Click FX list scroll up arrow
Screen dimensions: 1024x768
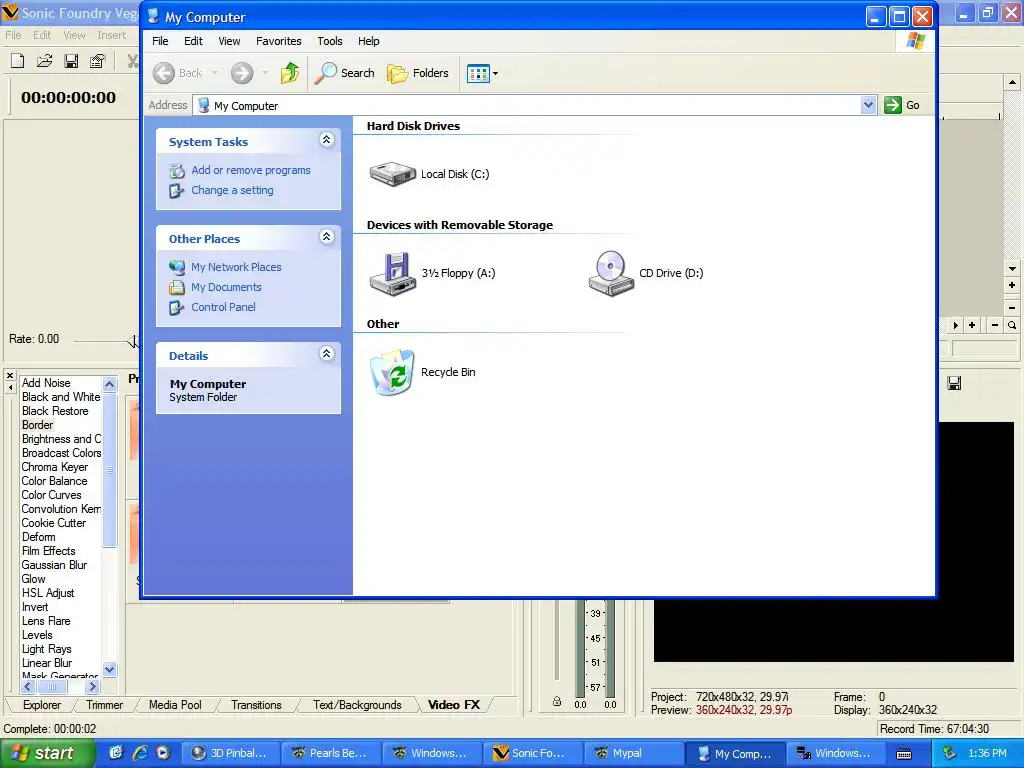point(110,384)
